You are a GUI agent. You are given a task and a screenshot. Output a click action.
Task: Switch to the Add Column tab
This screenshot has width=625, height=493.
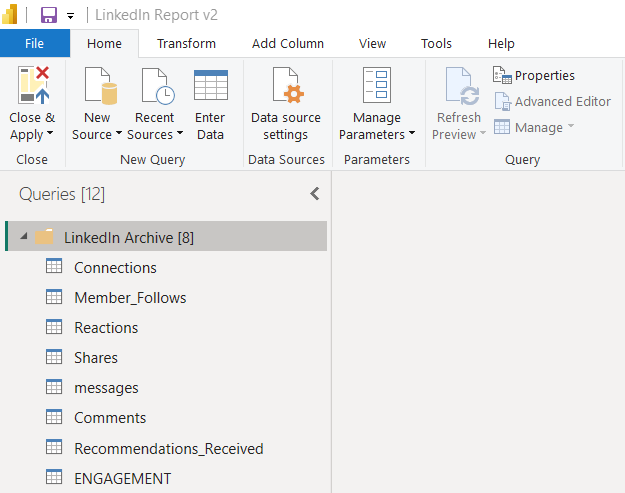tap(288, 43)
